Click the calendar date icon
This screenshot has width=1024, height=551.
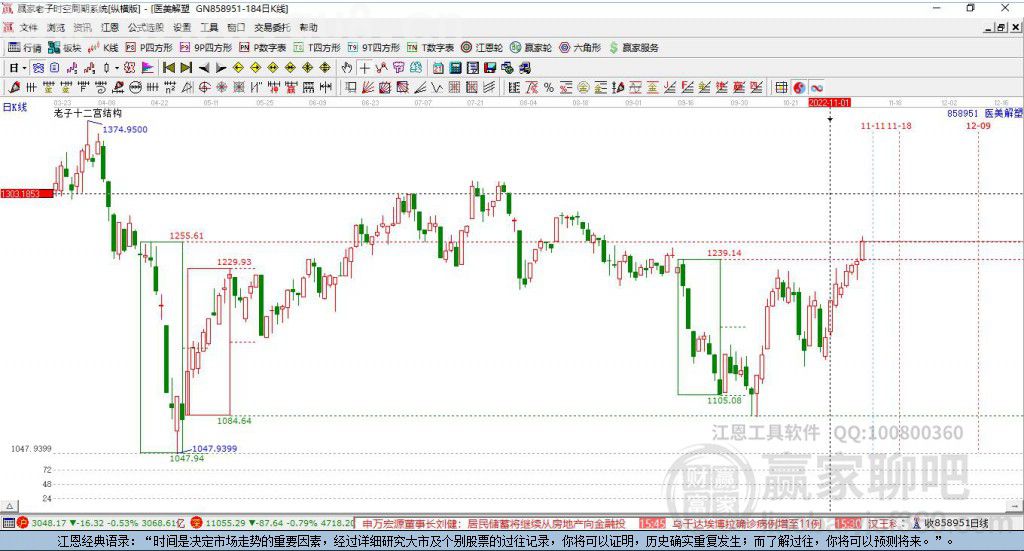tap(438, 68)
